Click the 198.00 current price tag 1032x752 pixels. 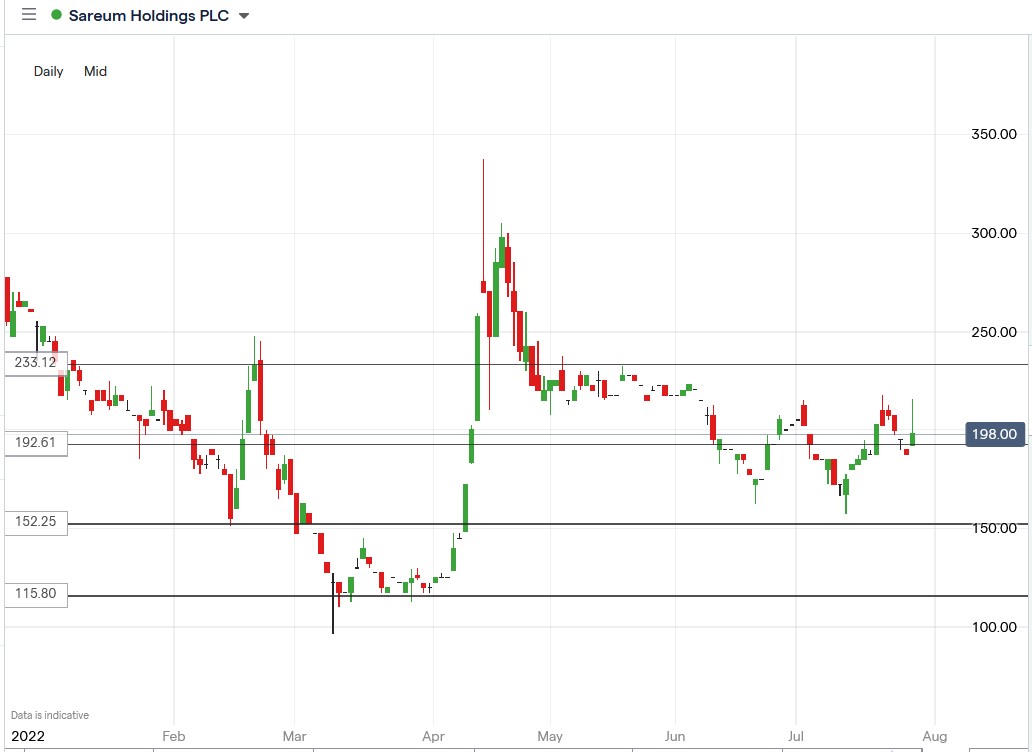point(994,434)
